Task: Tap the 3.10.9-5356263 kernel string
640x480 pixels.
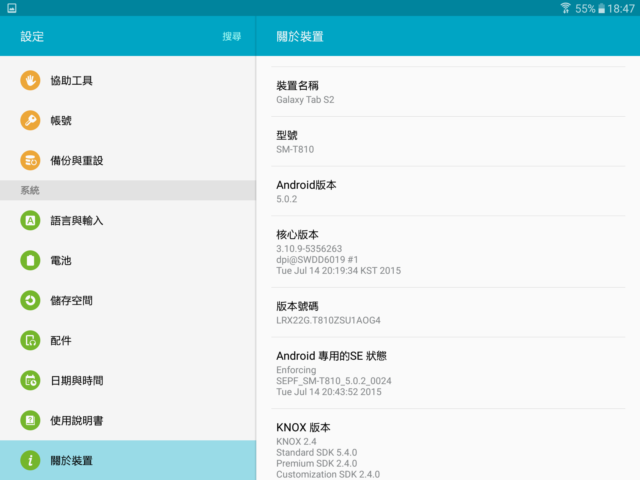Action: (x=309, y=249)
